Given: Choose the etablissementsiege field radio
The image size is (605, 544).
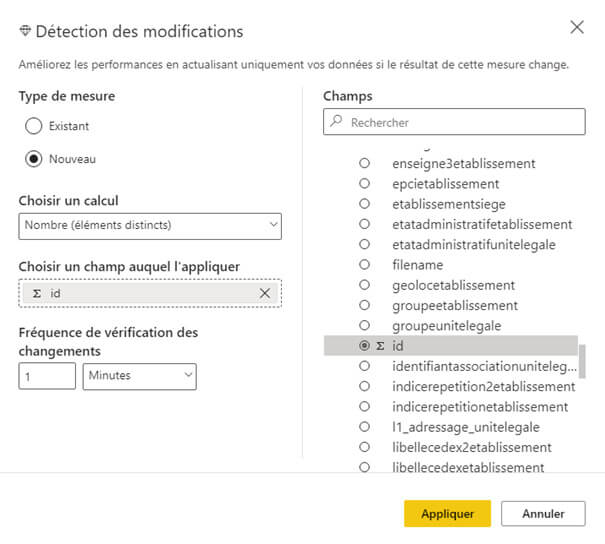Looking at the screenshot, I should (364, 204).
